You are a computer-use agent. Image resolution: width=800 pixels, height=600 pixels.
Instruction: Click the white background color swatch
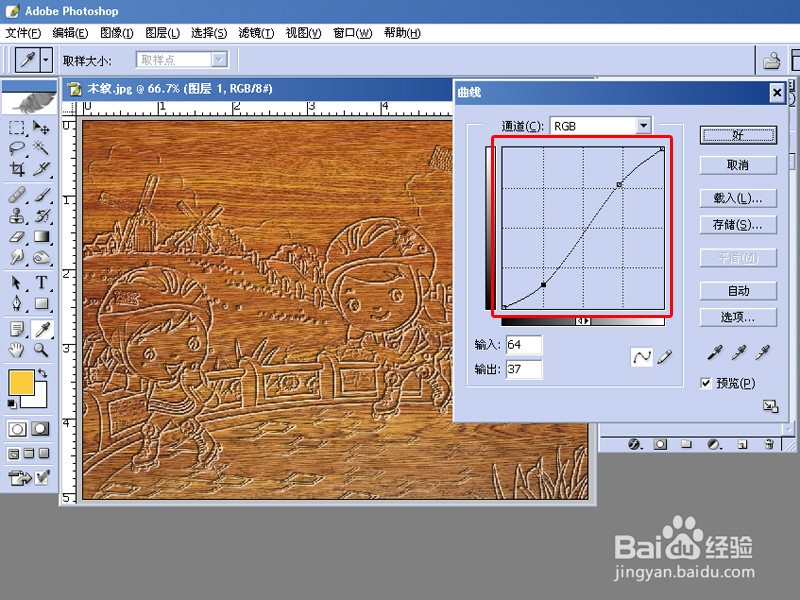coord(40,399)
